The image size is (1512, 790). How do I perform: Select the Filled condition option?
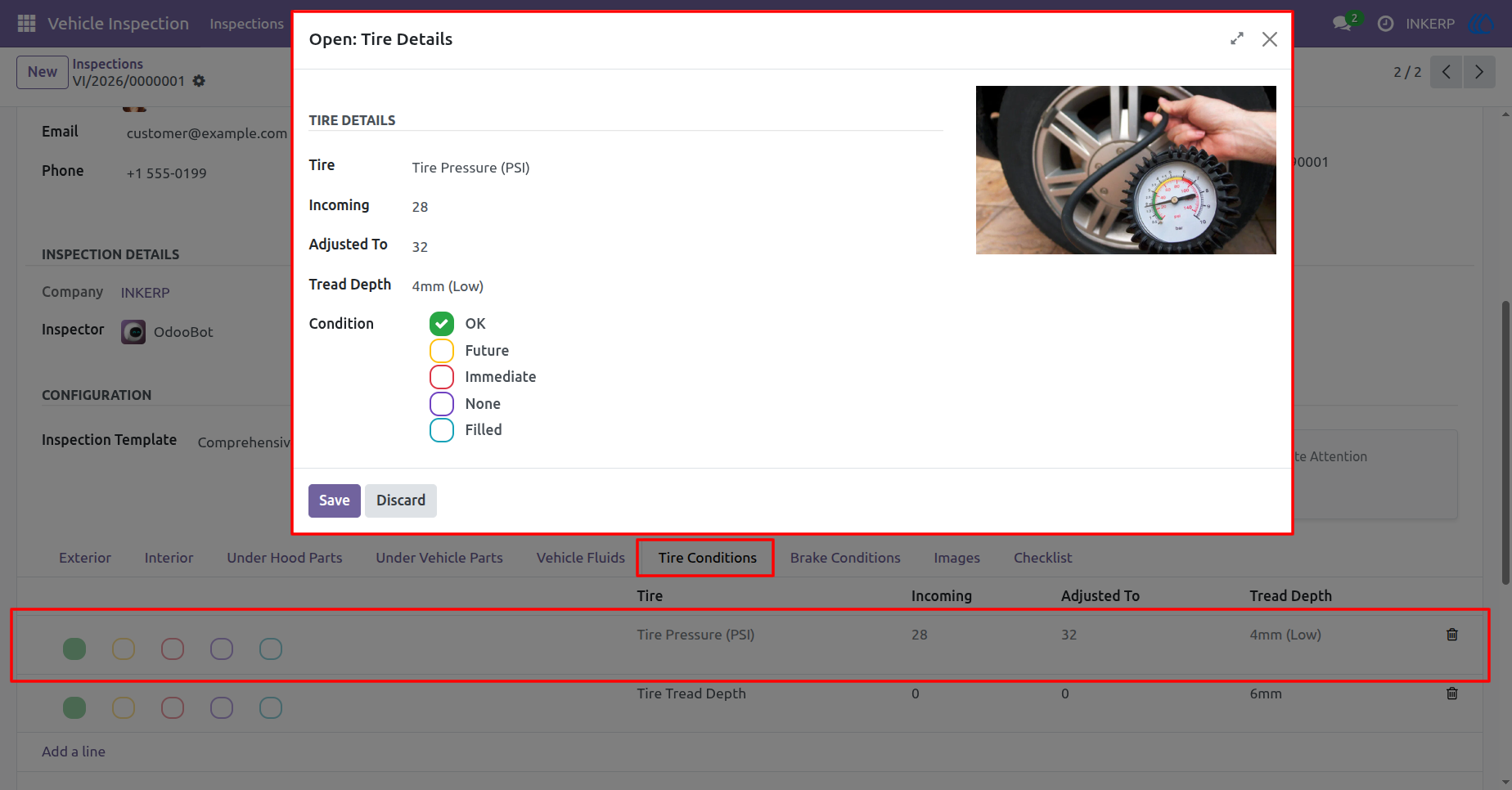coord(442,430)
